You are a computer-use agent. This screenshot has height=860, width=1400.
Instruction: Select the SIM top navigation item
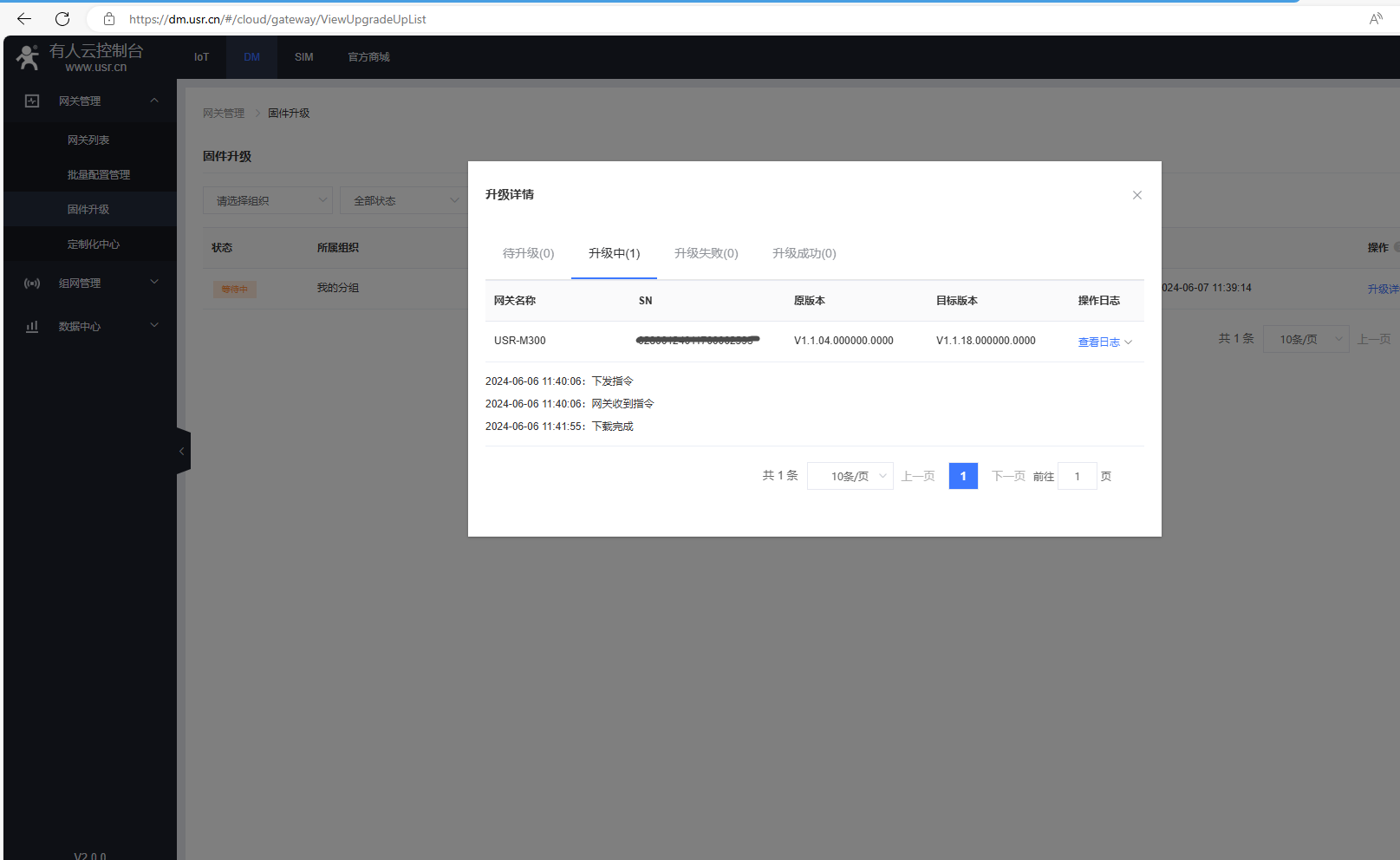[303, 57]
